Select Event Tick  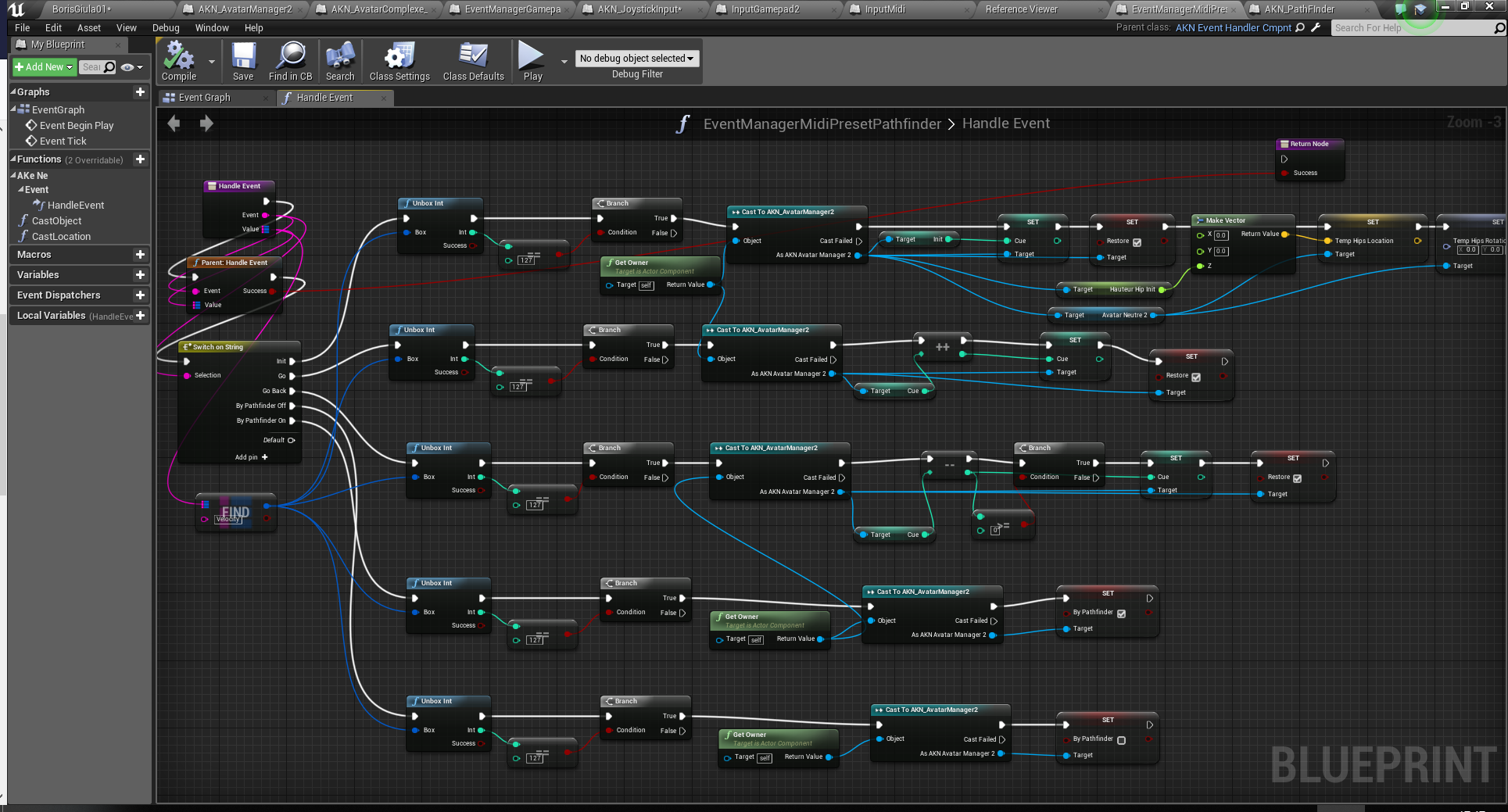click(63, 141)
